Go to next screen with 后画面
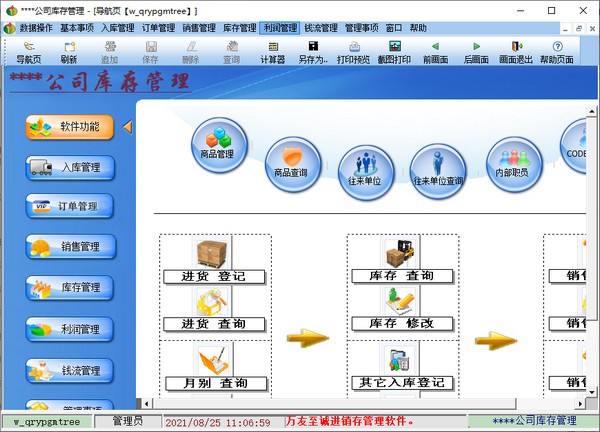 (476, 51)
